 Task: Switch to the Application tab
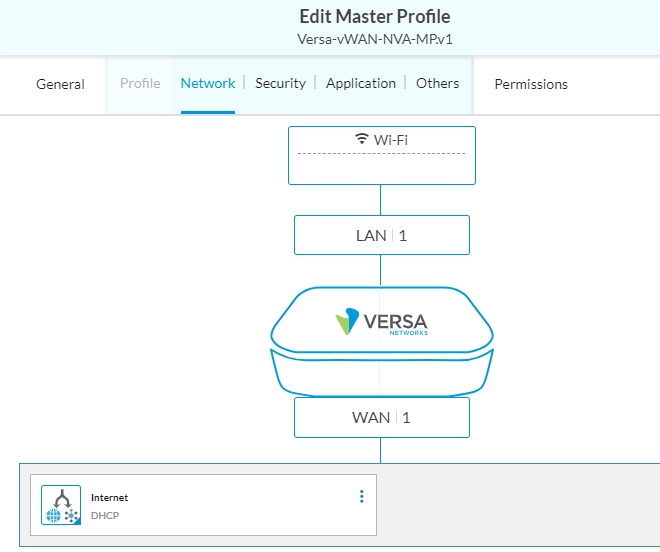[361, 83]
